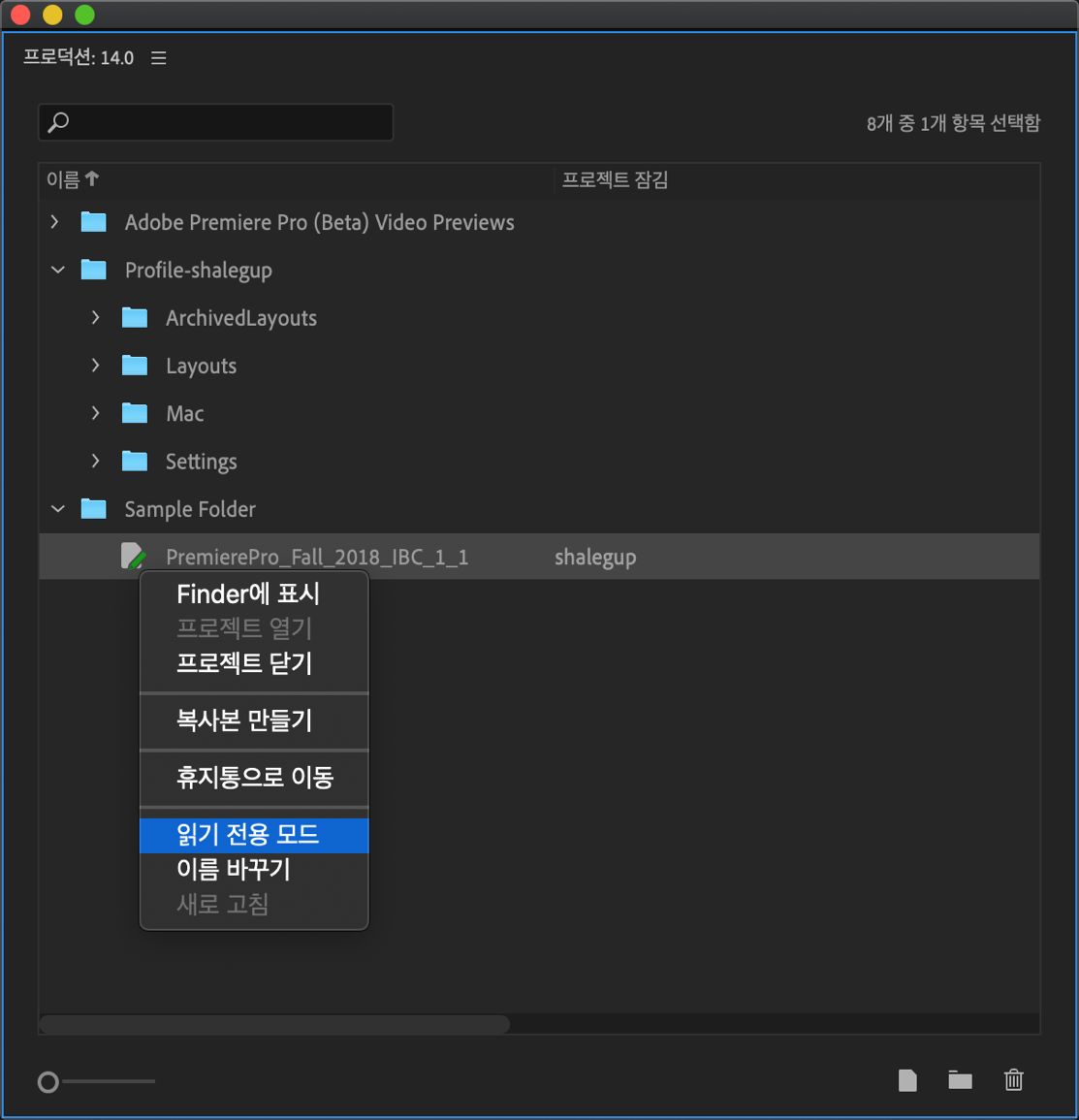This screenshot has width=1079, height=1120.
Task: Click the Mac folder icon
Action: click(x=135, y=413)
